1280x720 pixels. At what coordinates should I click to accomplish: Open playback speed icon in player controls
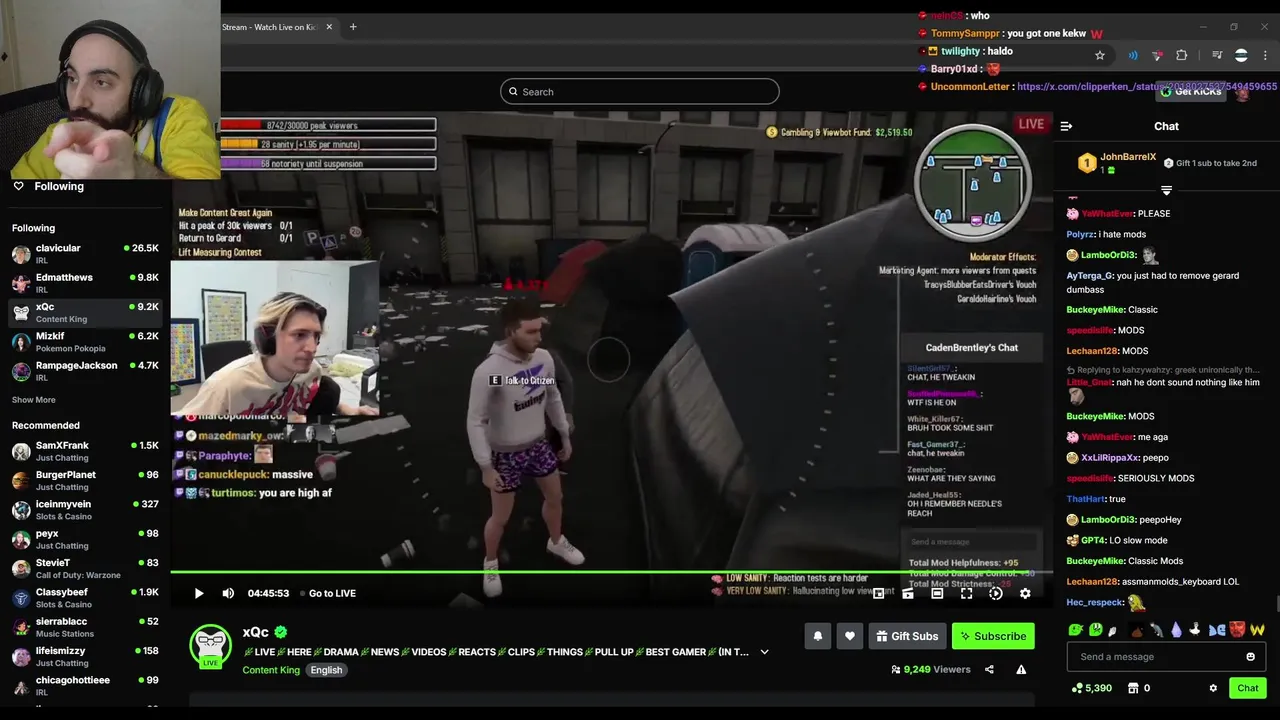coord(996,593)
